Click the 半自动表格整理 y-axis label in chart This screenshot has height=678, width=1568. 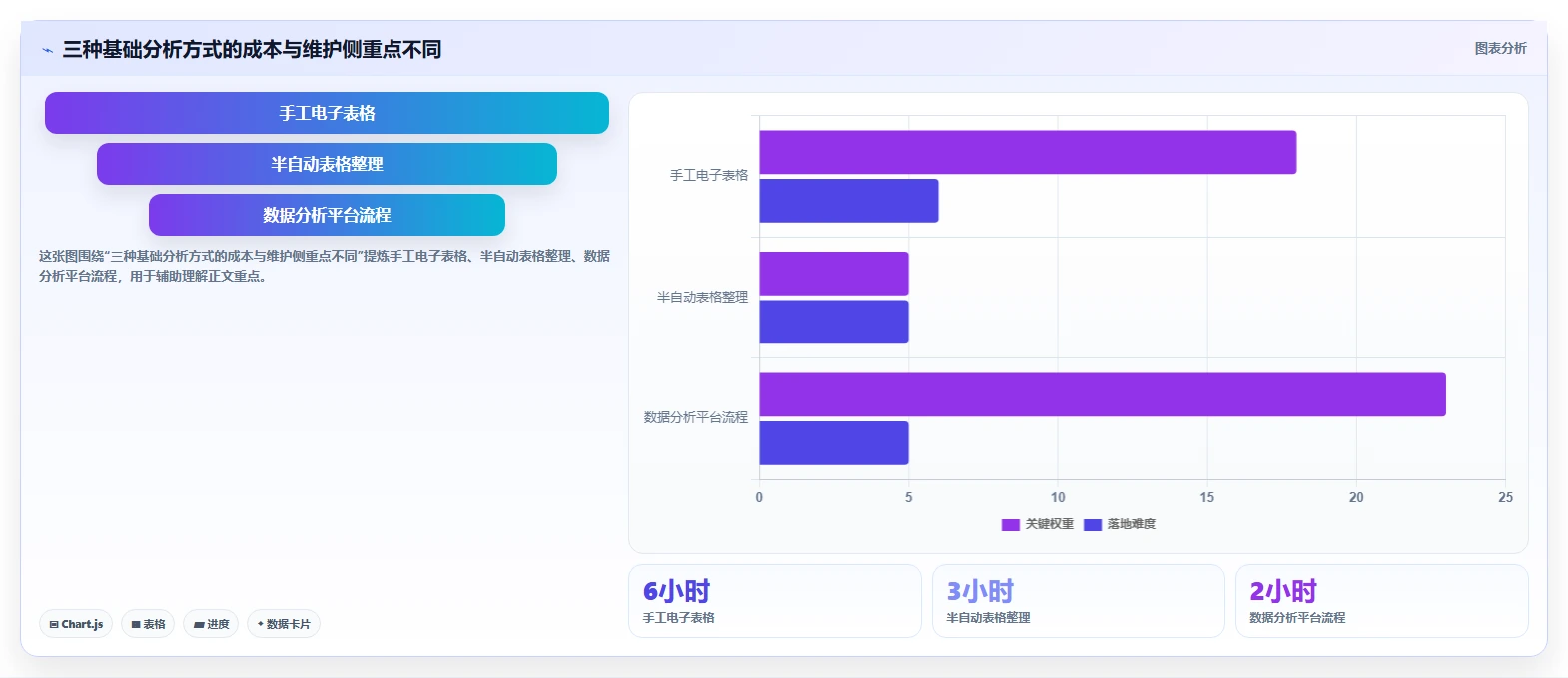tap(702, 297)
